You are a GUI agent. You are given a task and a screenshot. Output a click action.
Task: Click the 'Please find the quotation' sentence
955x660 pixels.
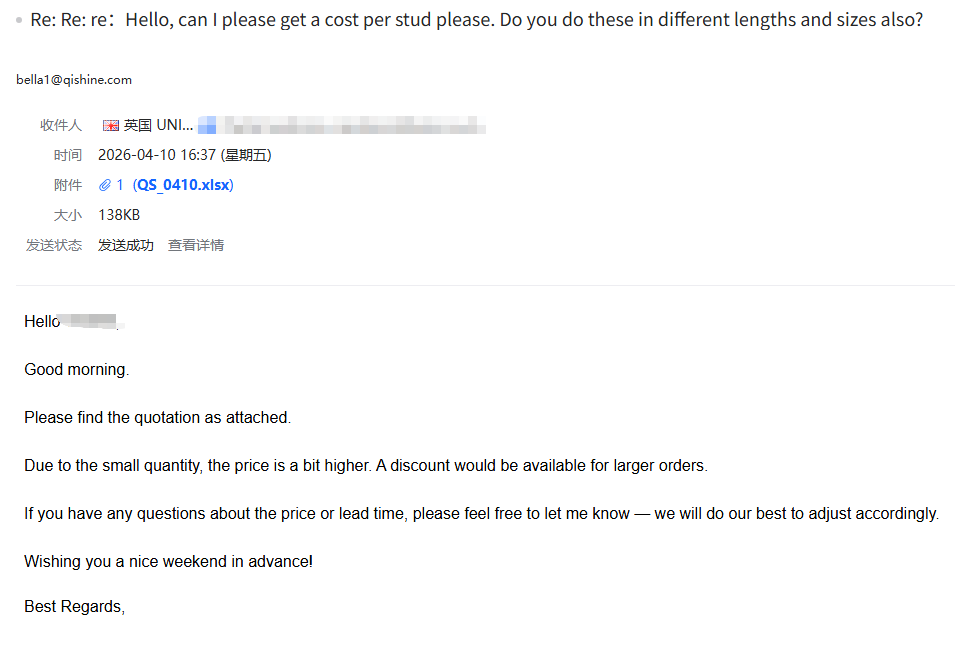(x=158, y=418)
